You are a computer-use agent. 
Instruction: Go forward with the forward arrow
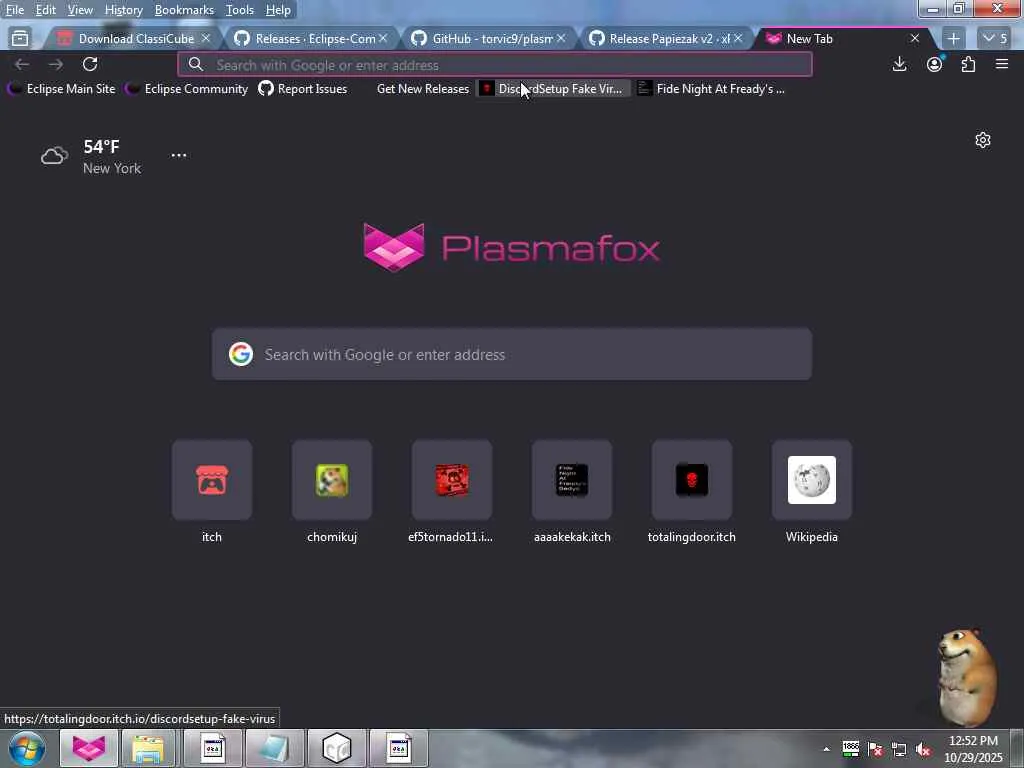point(56,64)
